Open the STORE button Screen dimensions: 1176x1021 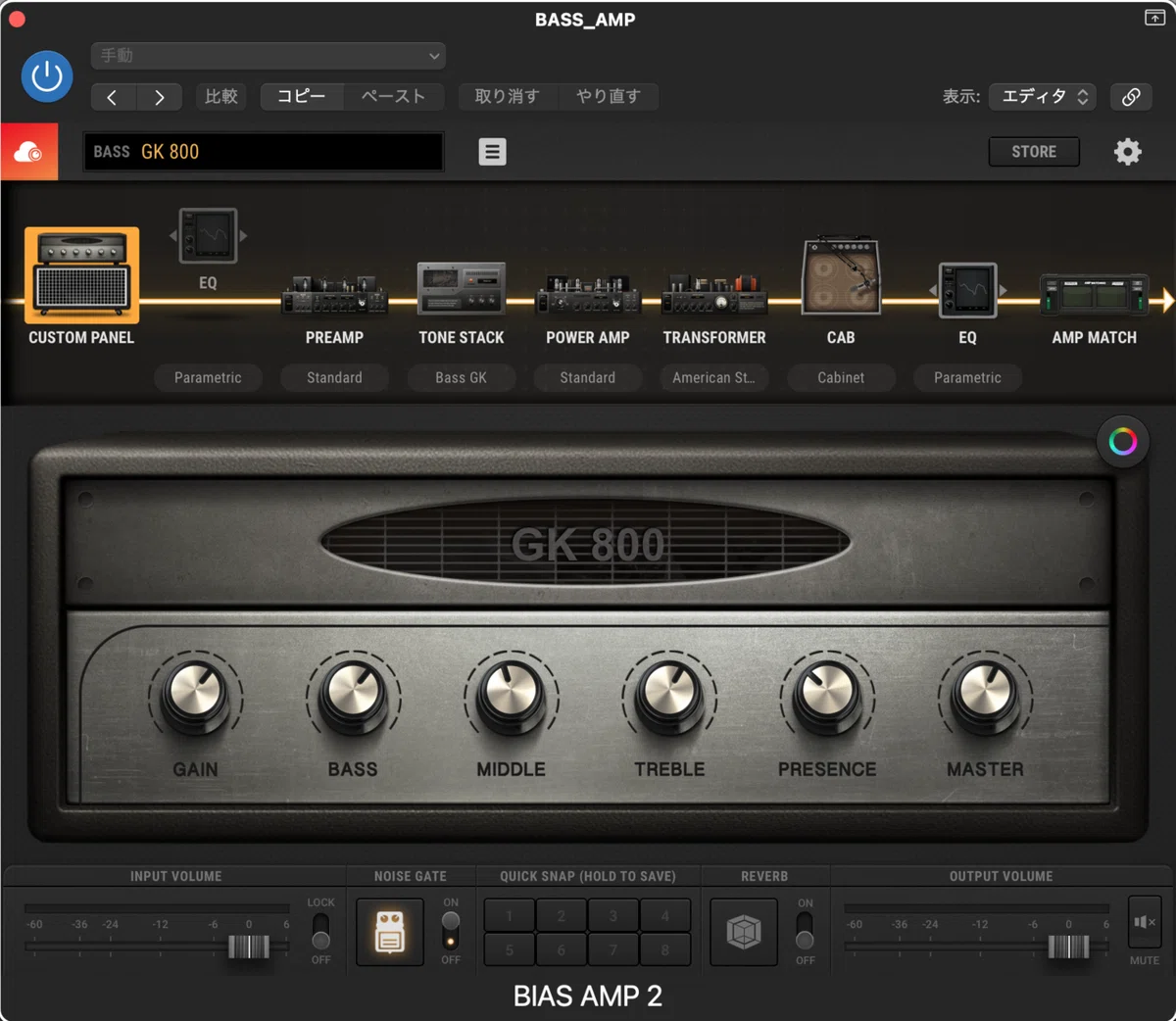[x=1034, y=152]
